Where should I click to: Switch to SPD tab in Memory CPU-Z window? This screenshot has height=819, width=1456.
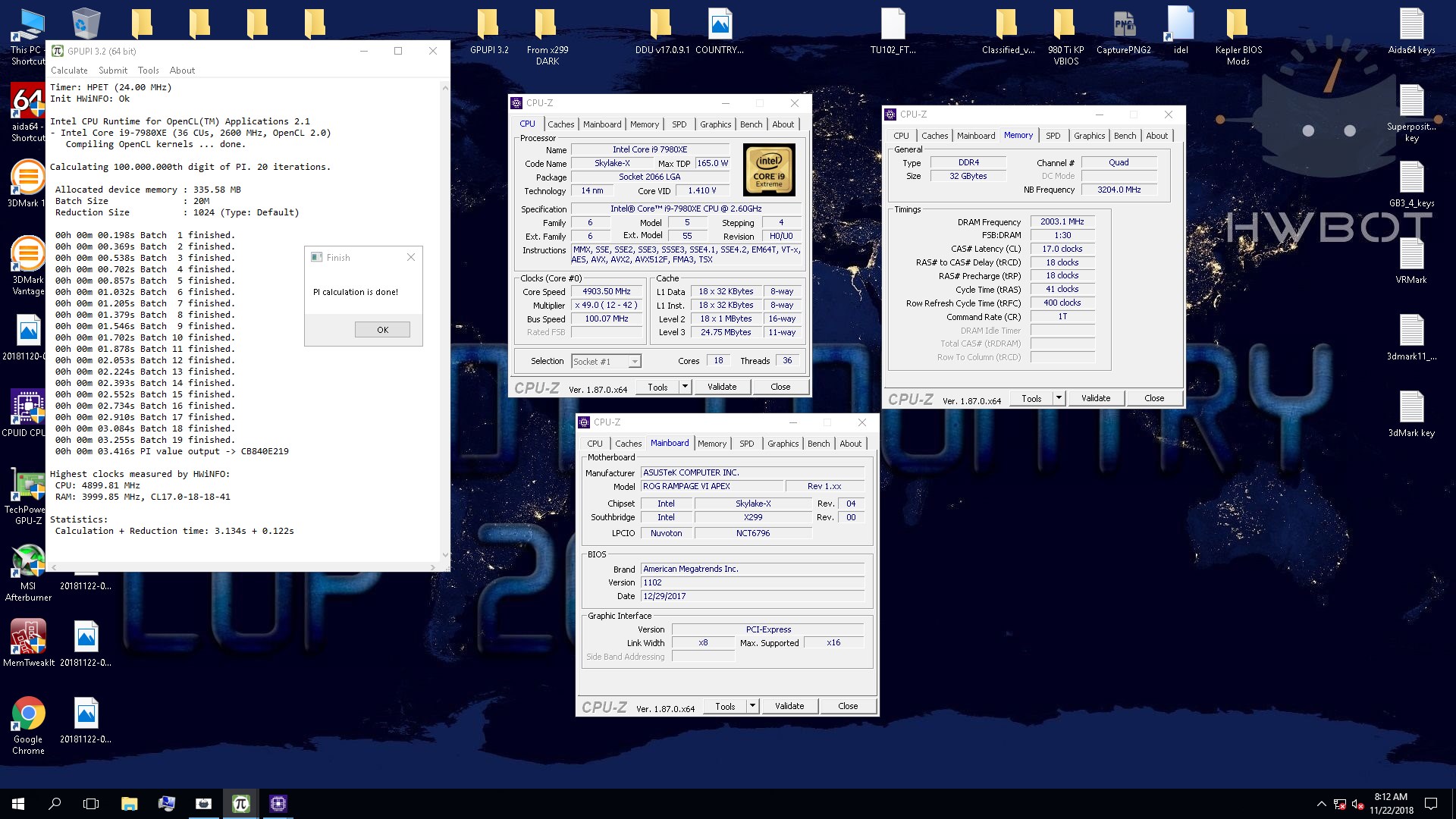tap(1053, 136)
